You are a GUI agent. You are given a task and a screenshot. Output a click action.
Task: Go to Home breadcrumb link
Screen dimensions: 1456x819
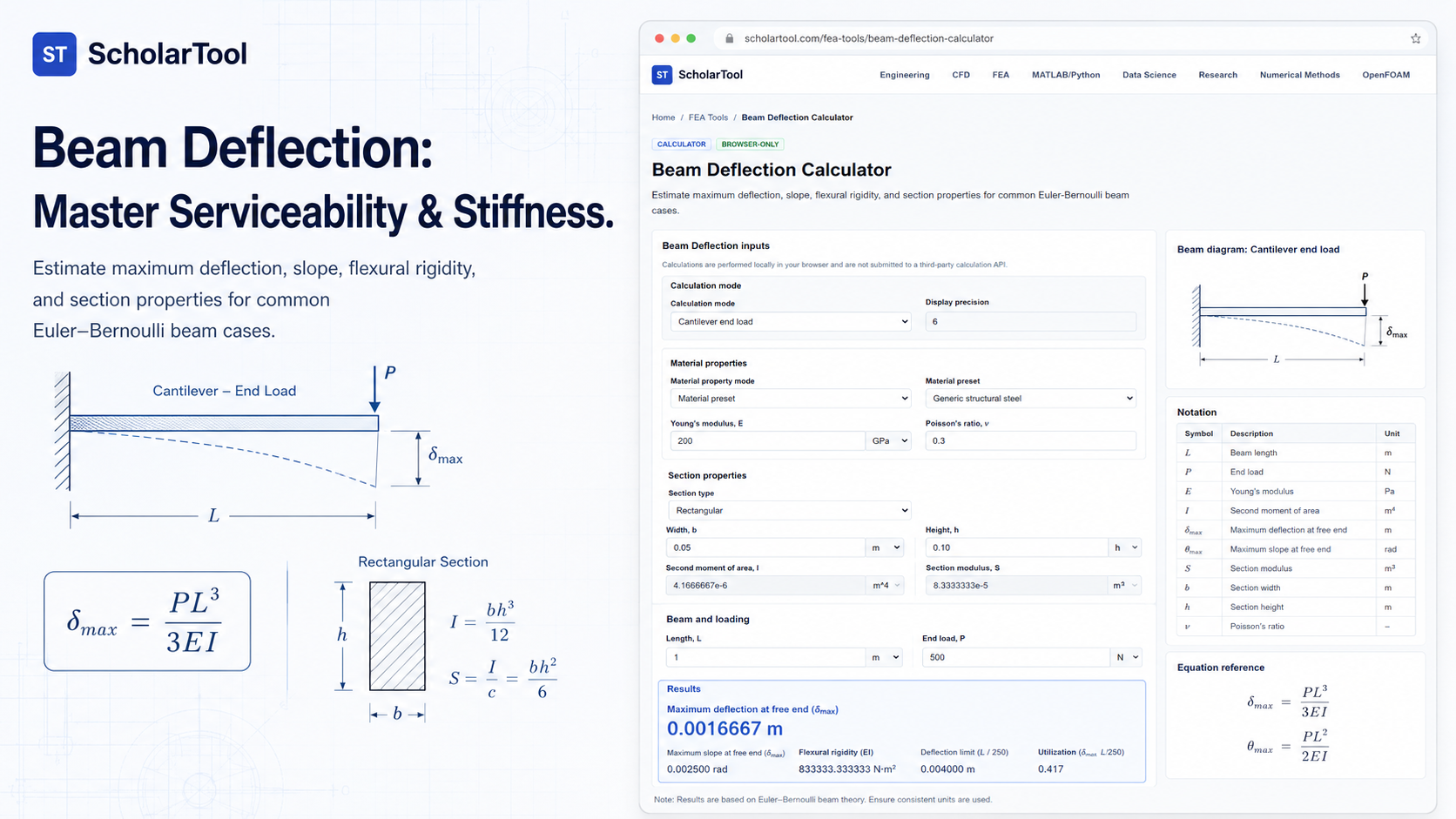663,117
